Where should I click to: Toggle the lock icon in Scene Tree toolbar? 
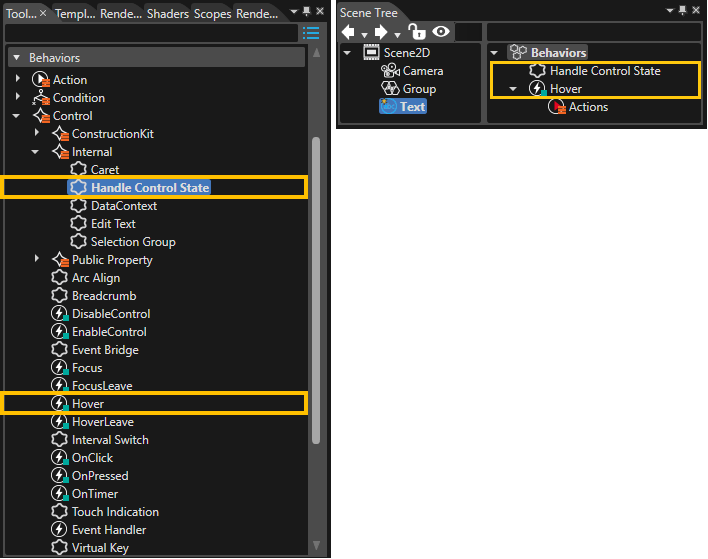416,32
